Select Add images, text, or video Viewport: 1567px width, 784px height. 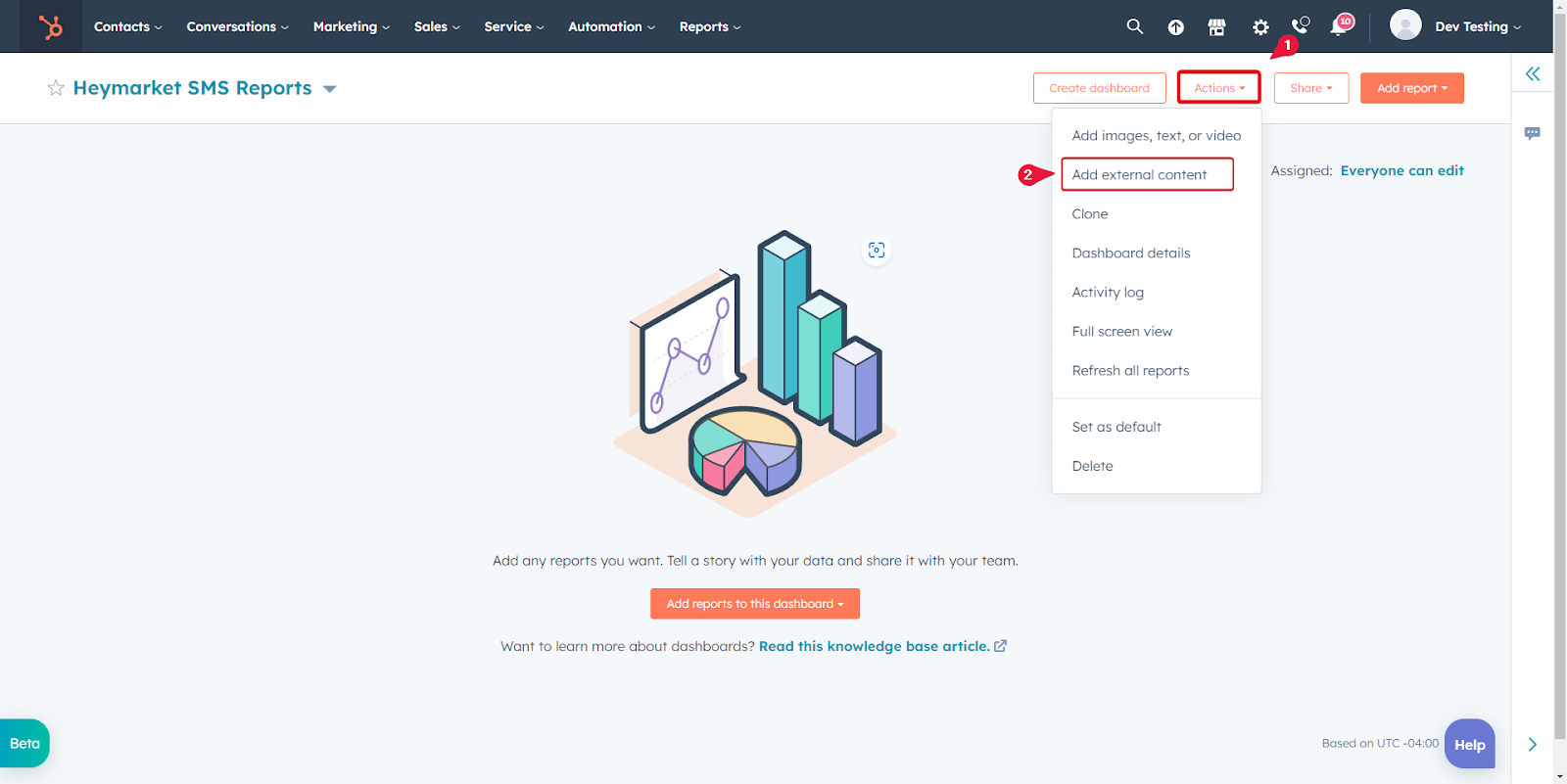pos(1157,136)
